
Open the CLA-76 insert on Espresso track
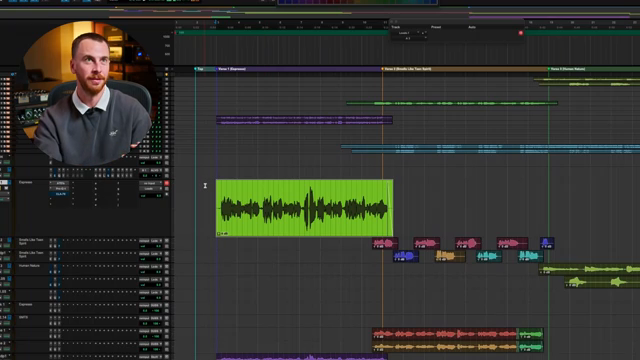(x=60, y=194)
